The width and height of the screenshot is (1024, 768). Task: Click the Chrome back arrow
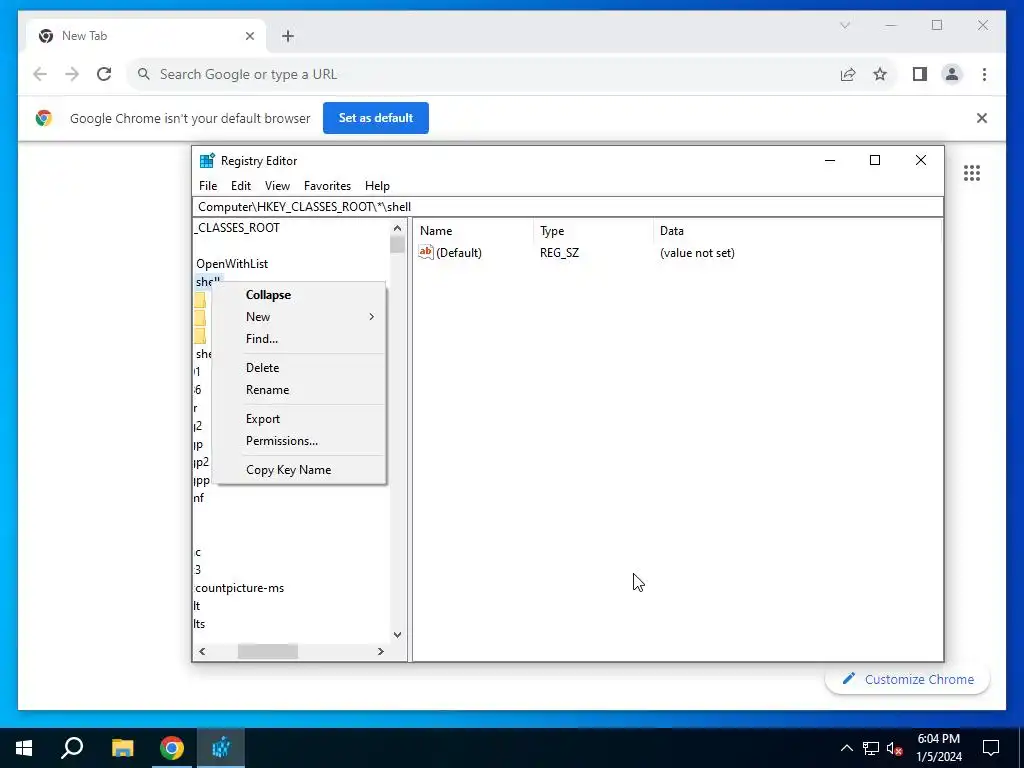[40, 74]
